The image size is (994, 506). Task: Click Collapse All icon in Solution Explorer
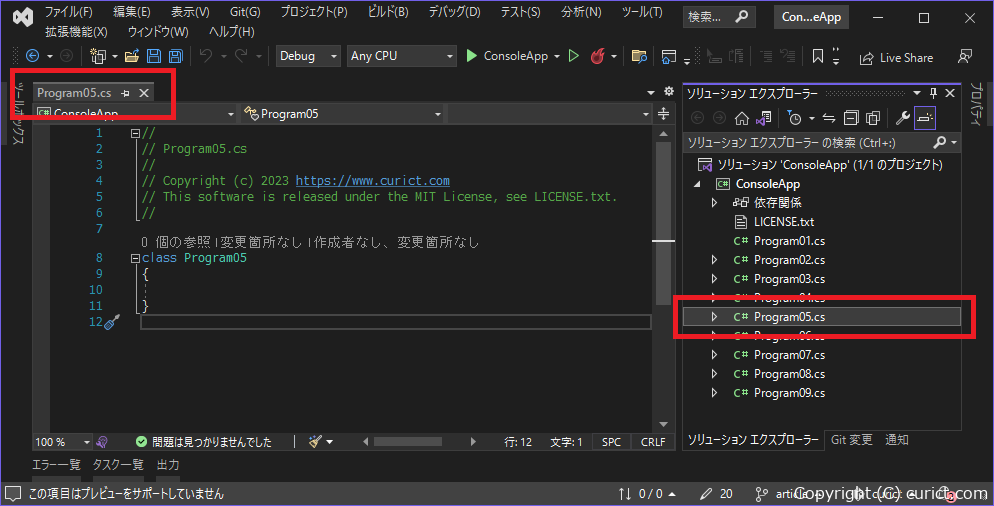click(851, 118)
